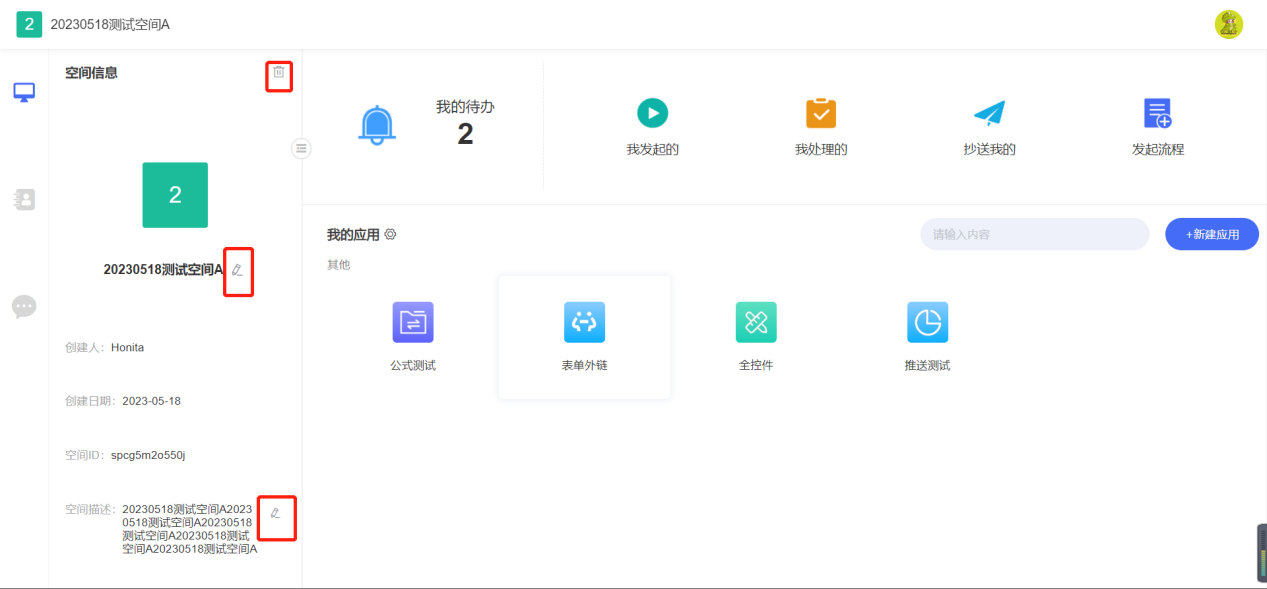Open 我发起的 play icon
1267x589 pixels.
pos(652,113)
